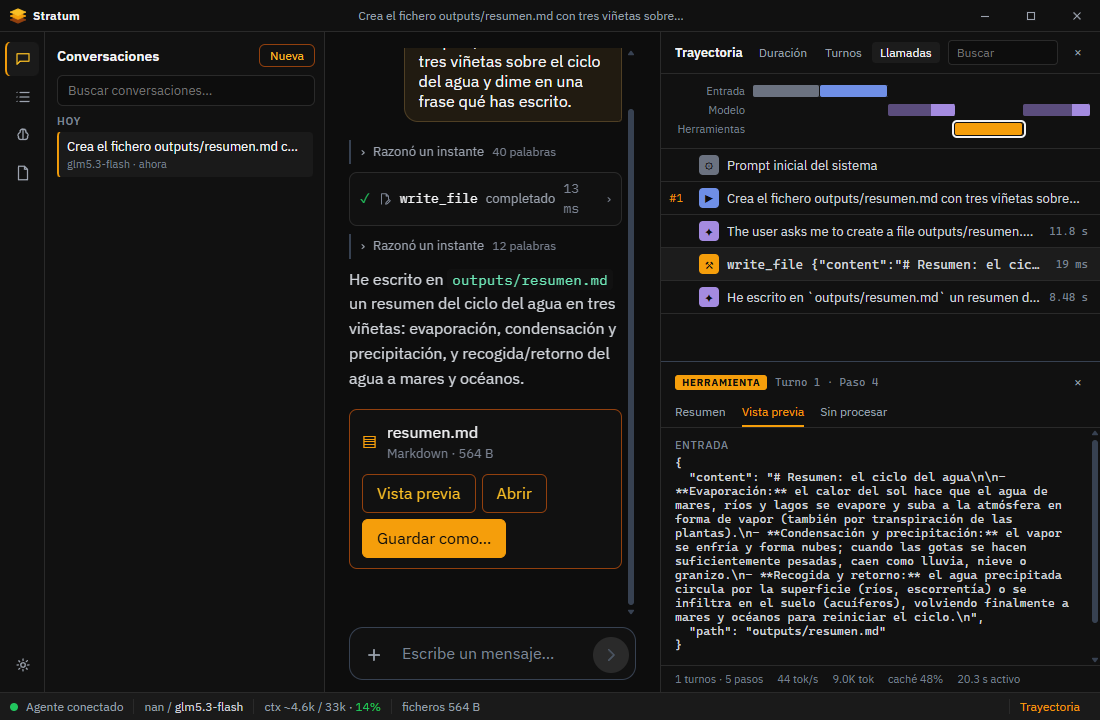Close the HERRAMIENTA detail panel
The image size is (1100, 720).
(x=1078, y=382)
